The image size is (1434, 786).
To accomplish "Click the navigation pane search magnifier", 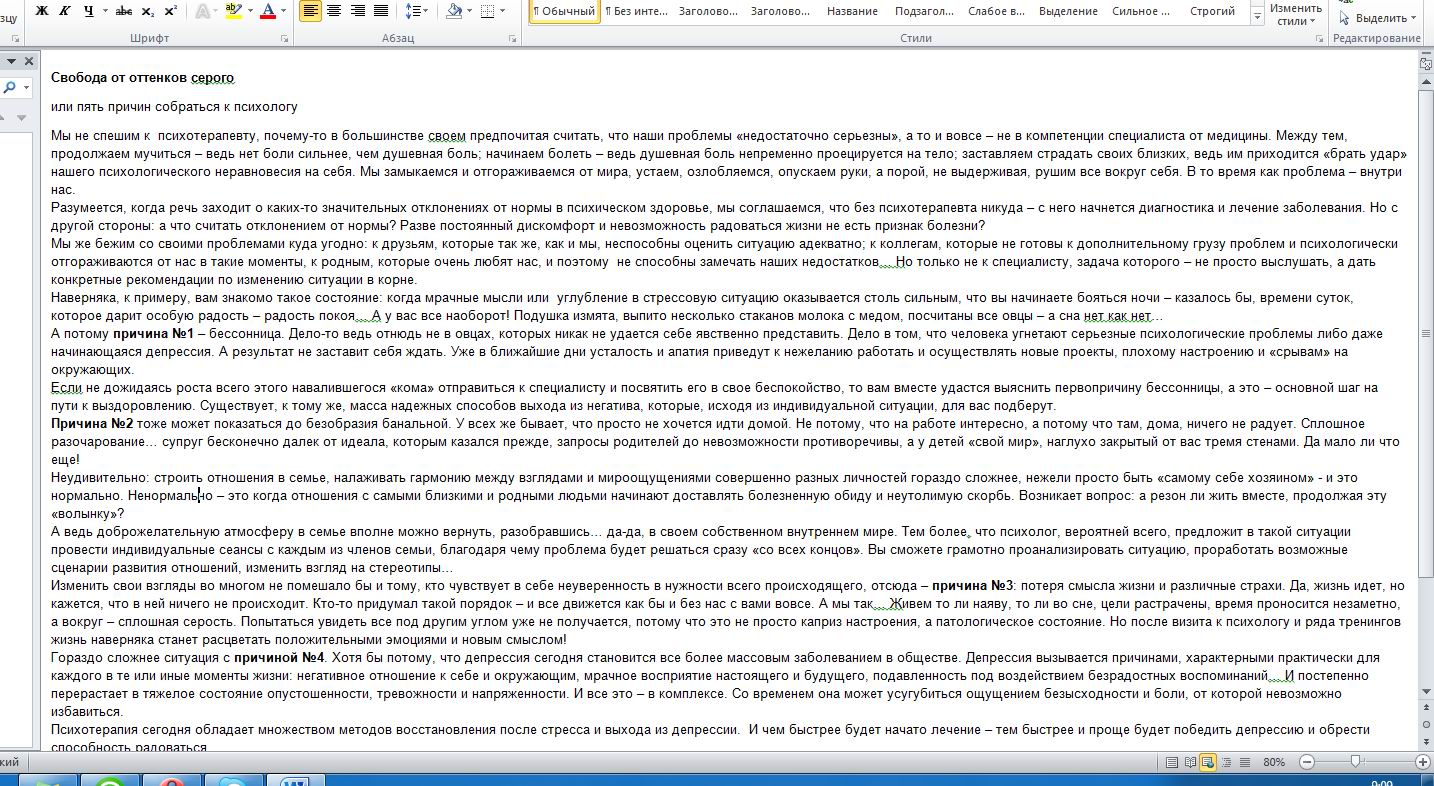I will [x=9, y=88].
